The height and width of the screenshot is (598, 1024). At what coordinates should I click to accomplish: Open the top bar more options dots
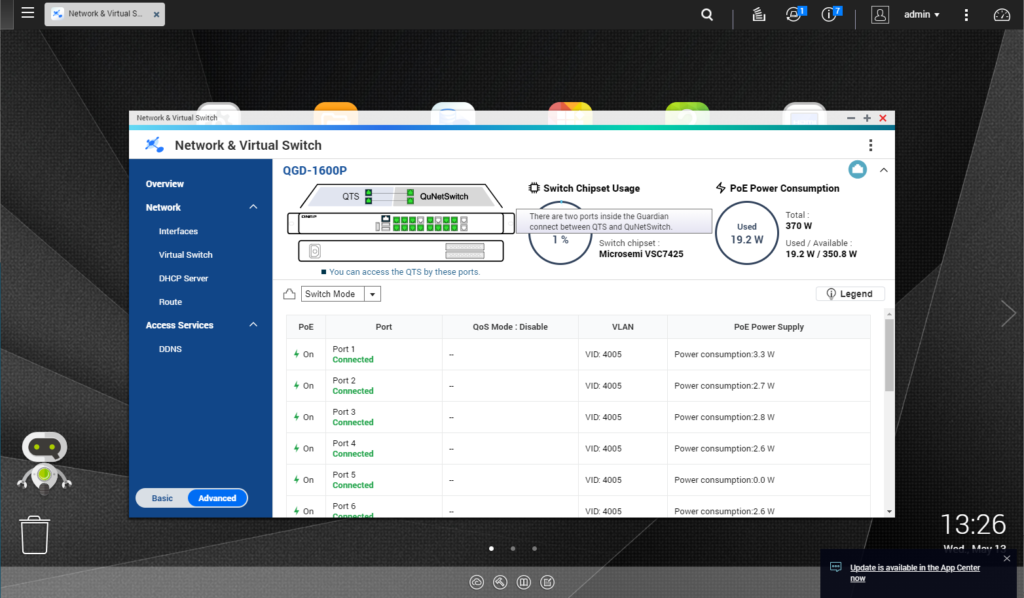tap(966, 14)
